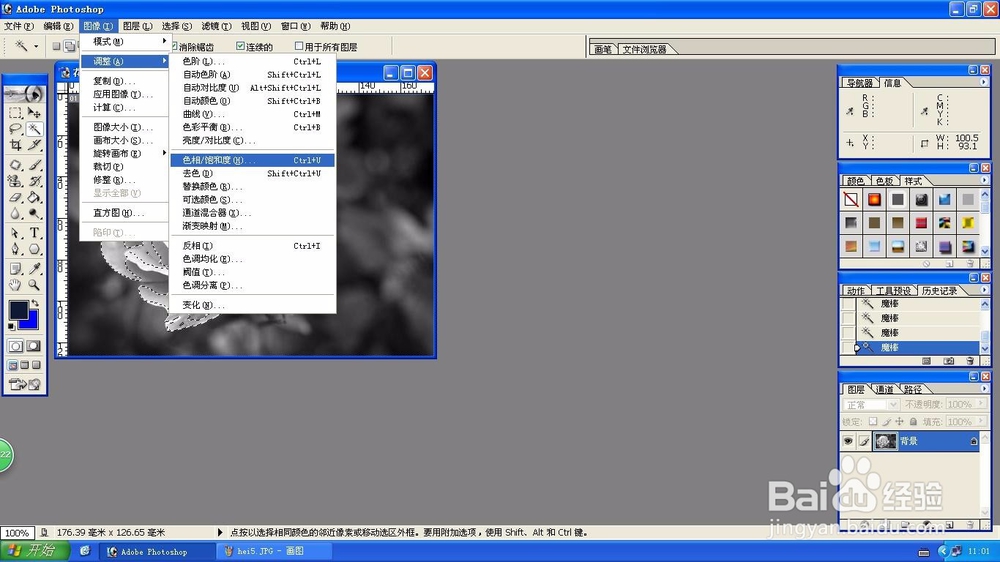Select the Path Selection arrow tool
Screen dimensions: 1000x562
point(15,233)
